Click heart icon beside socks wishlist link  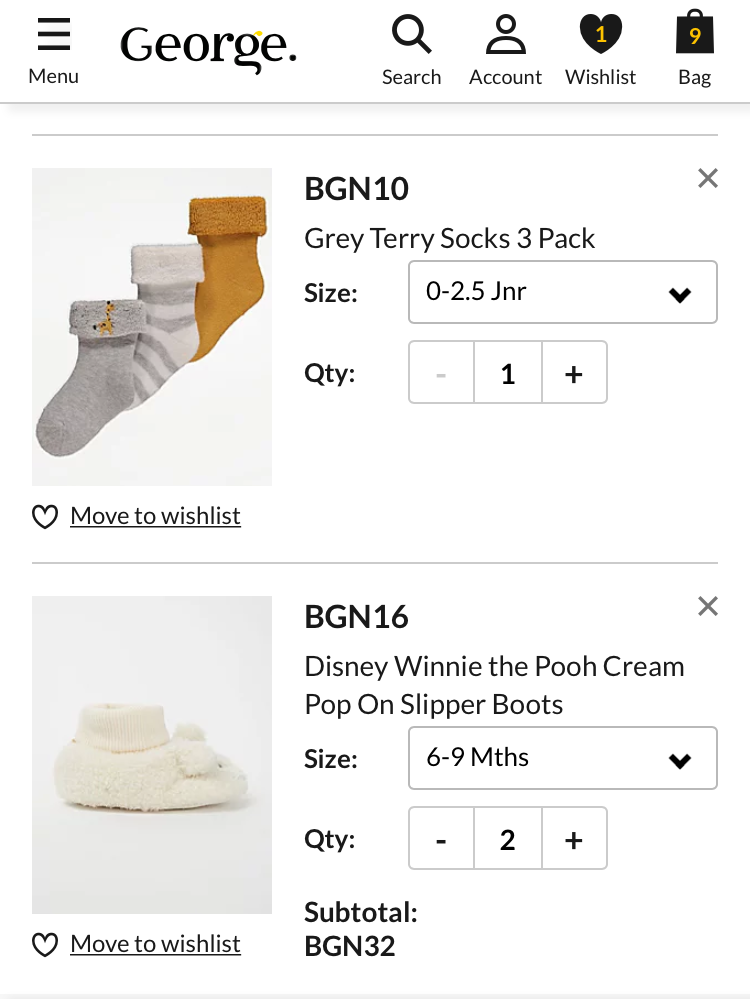coord(45,517)
